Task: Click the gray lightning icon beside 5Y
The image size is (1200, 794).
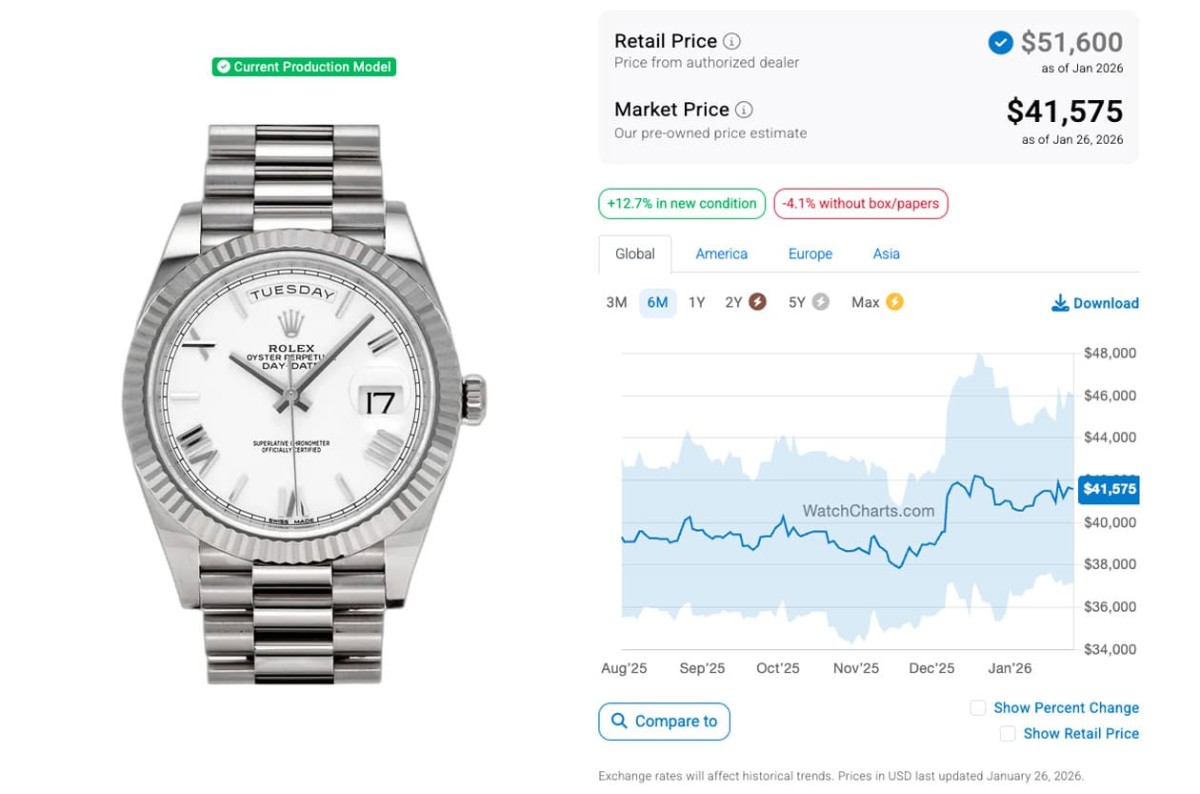Action: point(821,302)
